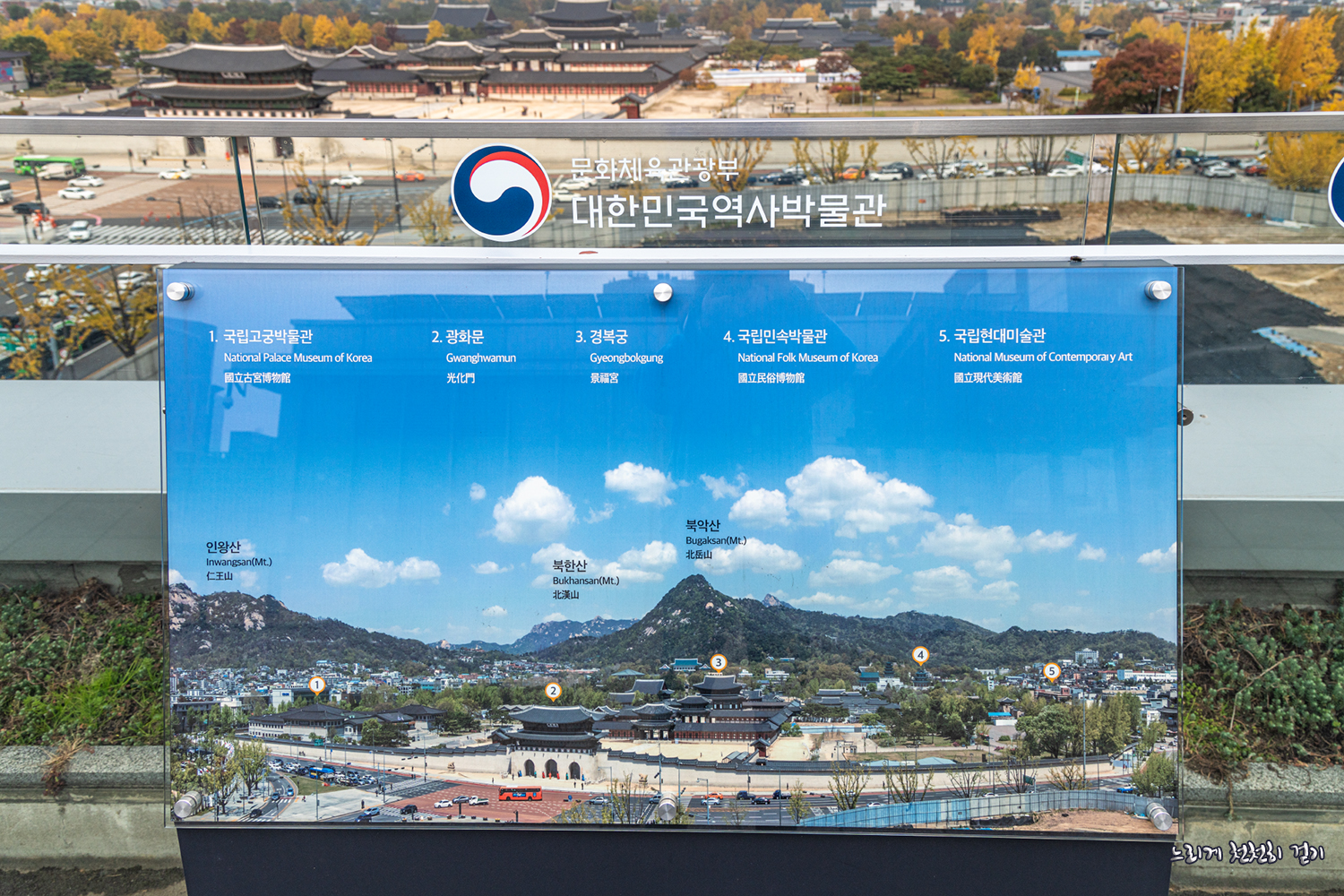Screen dimensions: 1344x896
Task: Click the 대한민국역사박물관 title text
Action: [728, 210]
